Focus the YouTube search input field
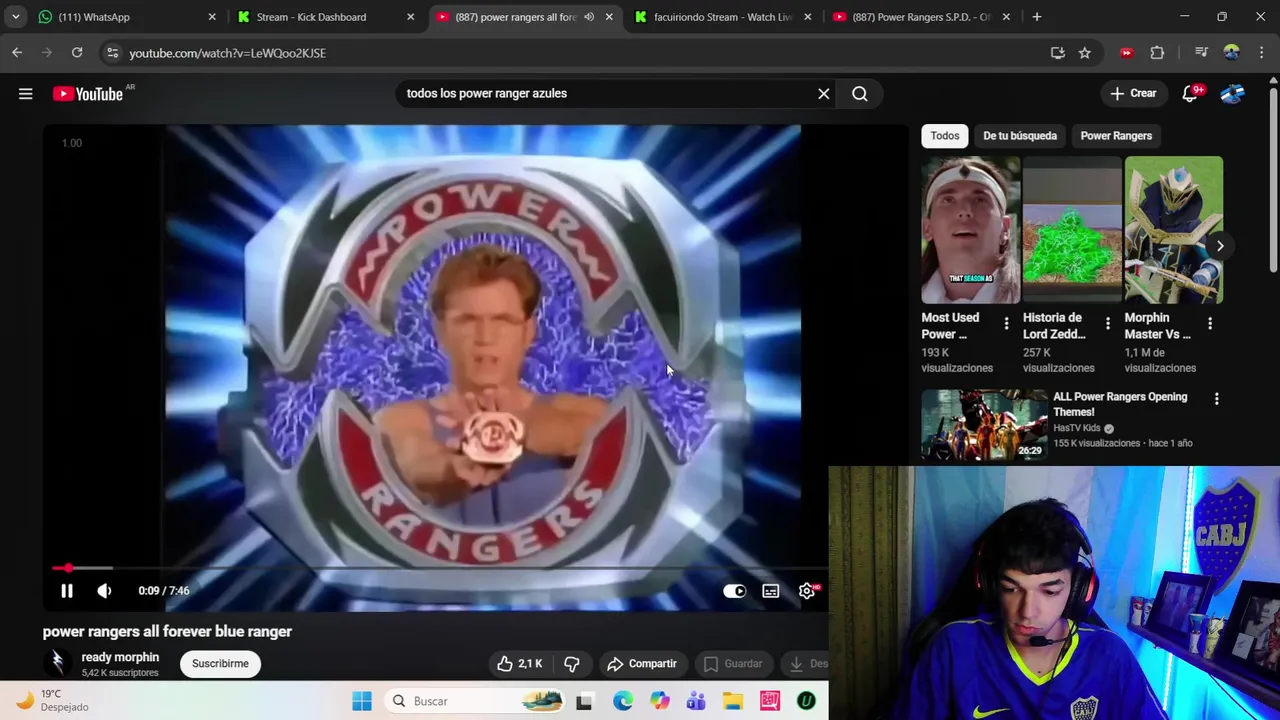This screenshot has height=720, width=1280. pyautogui.click(x=605, y=93)
